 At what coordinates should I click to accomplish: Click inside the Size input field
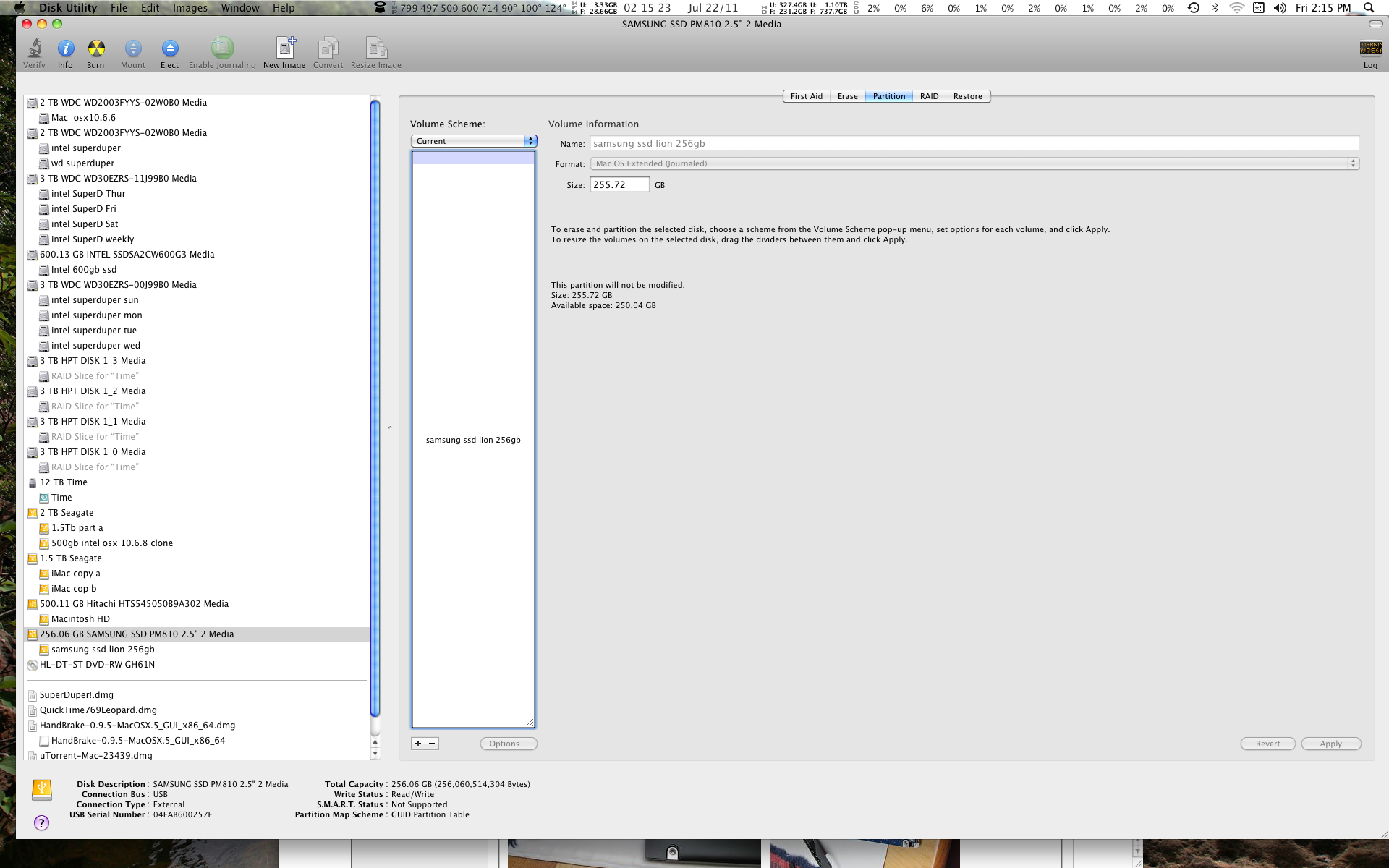pyautogui.click(x=619, y=184)
